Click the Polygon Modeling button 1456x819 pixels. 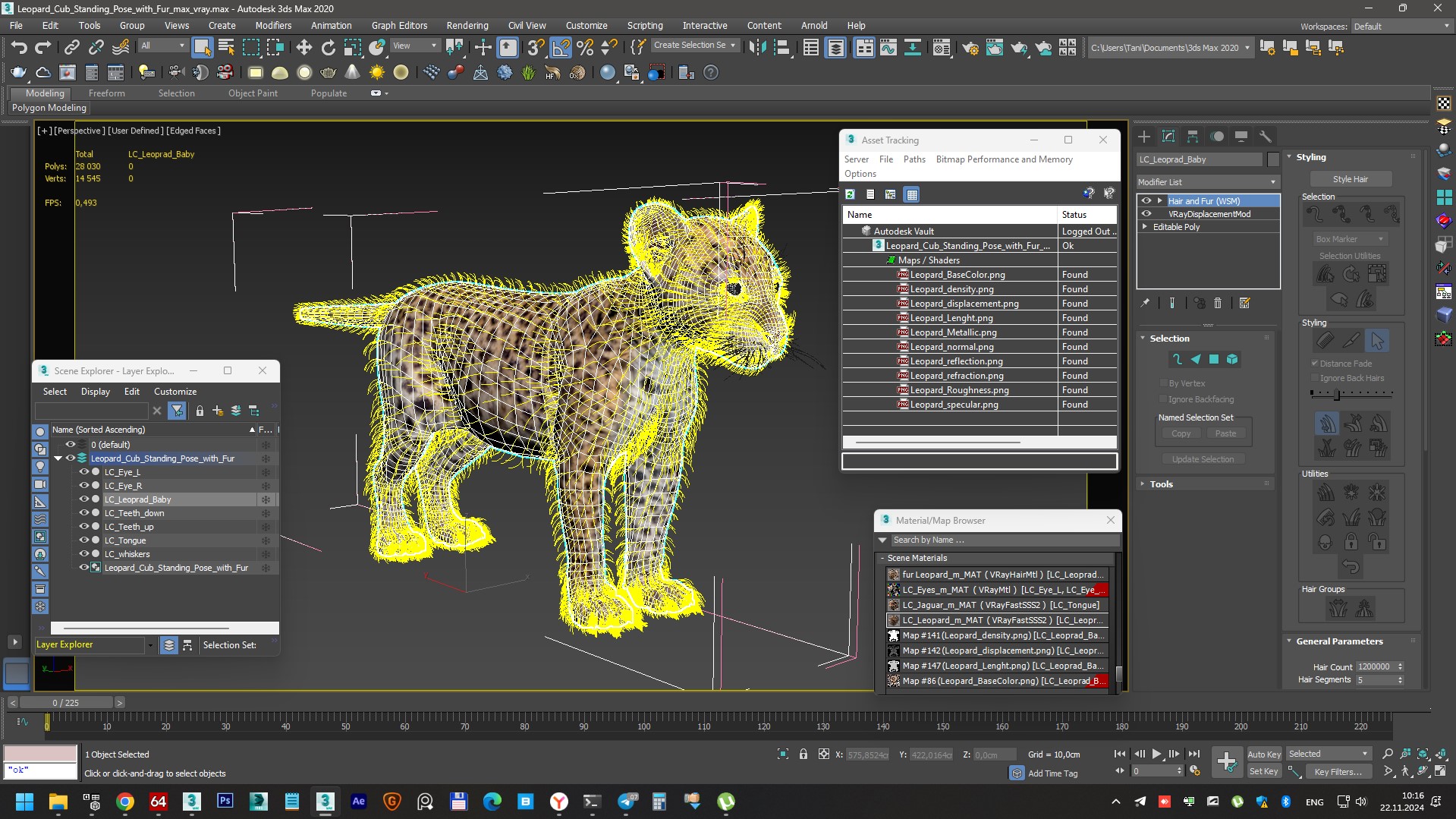(49, 108)
